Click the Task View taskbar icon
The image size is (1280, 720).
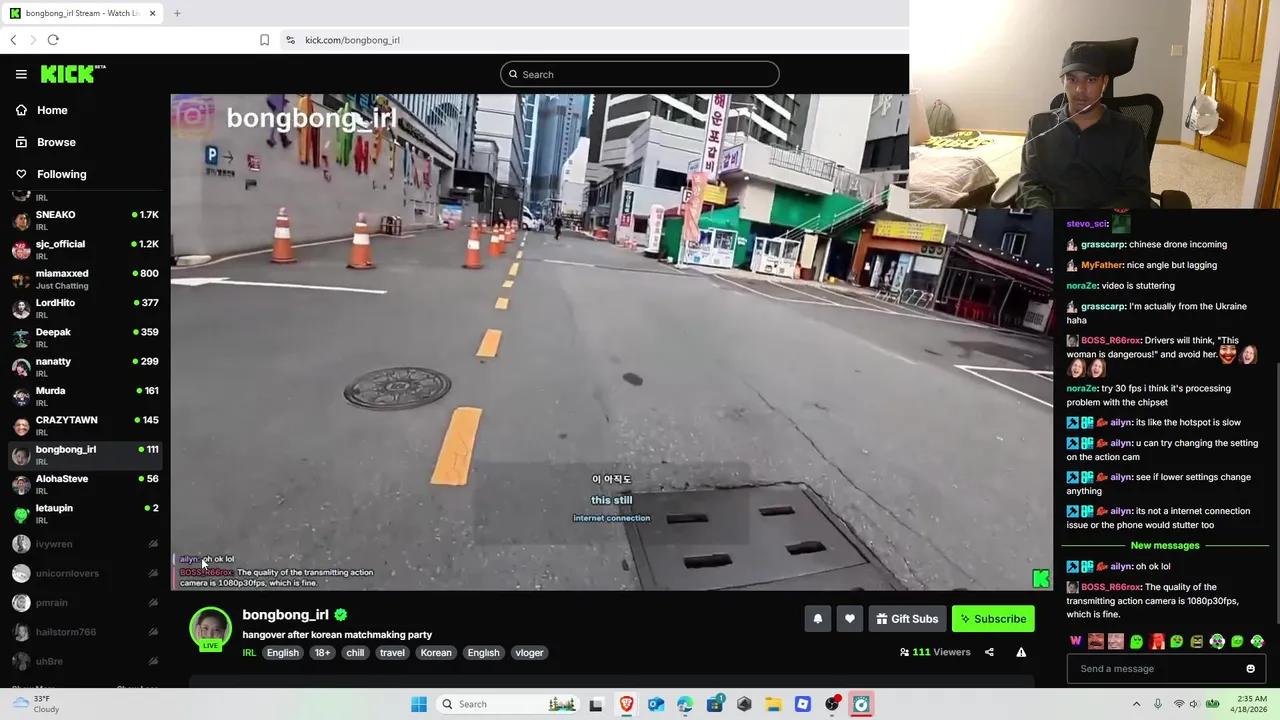coord(596,704)
